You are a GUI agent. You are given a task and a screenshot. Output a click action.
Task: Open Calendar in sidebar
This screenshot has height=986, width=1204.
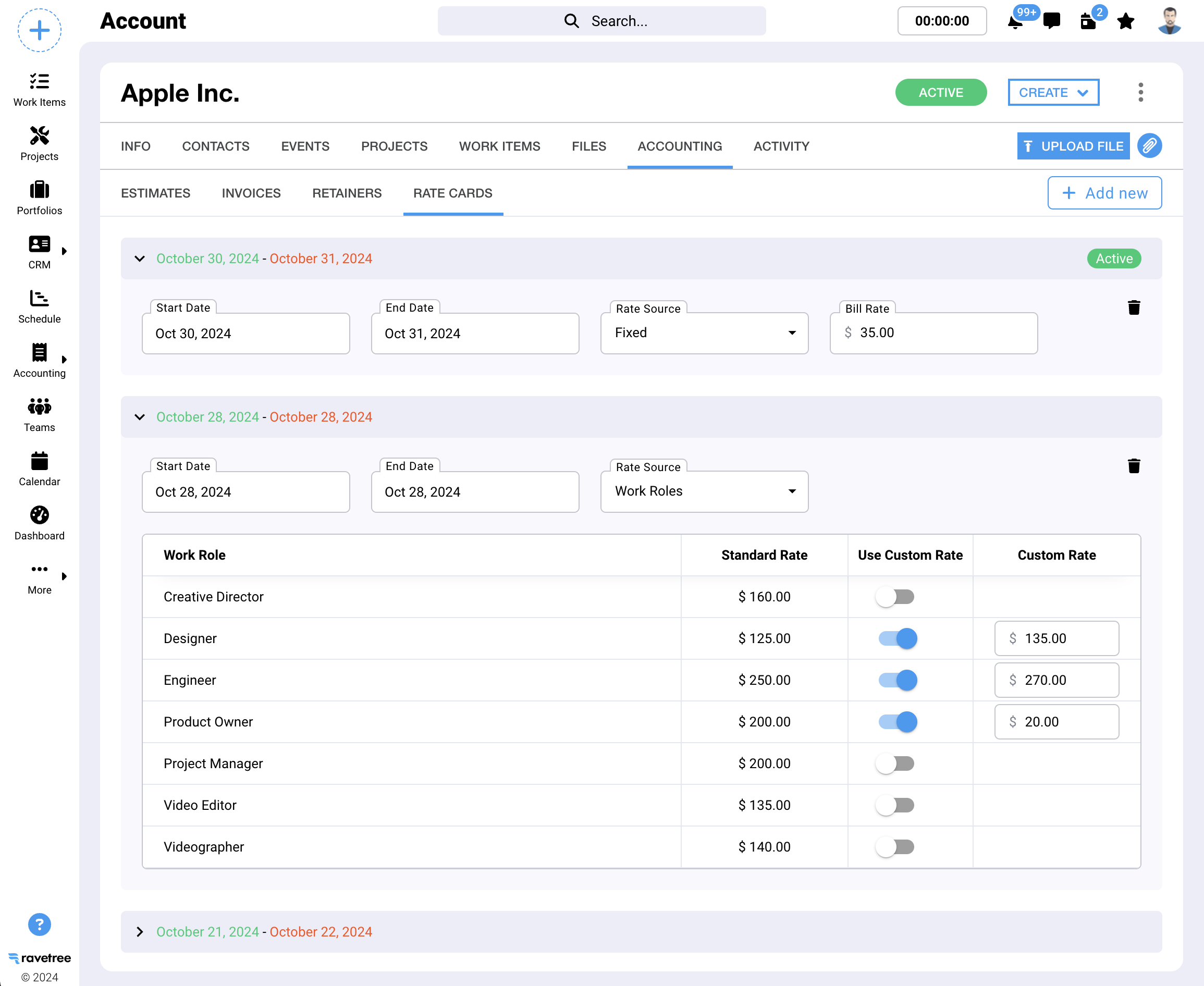[39, 469]
